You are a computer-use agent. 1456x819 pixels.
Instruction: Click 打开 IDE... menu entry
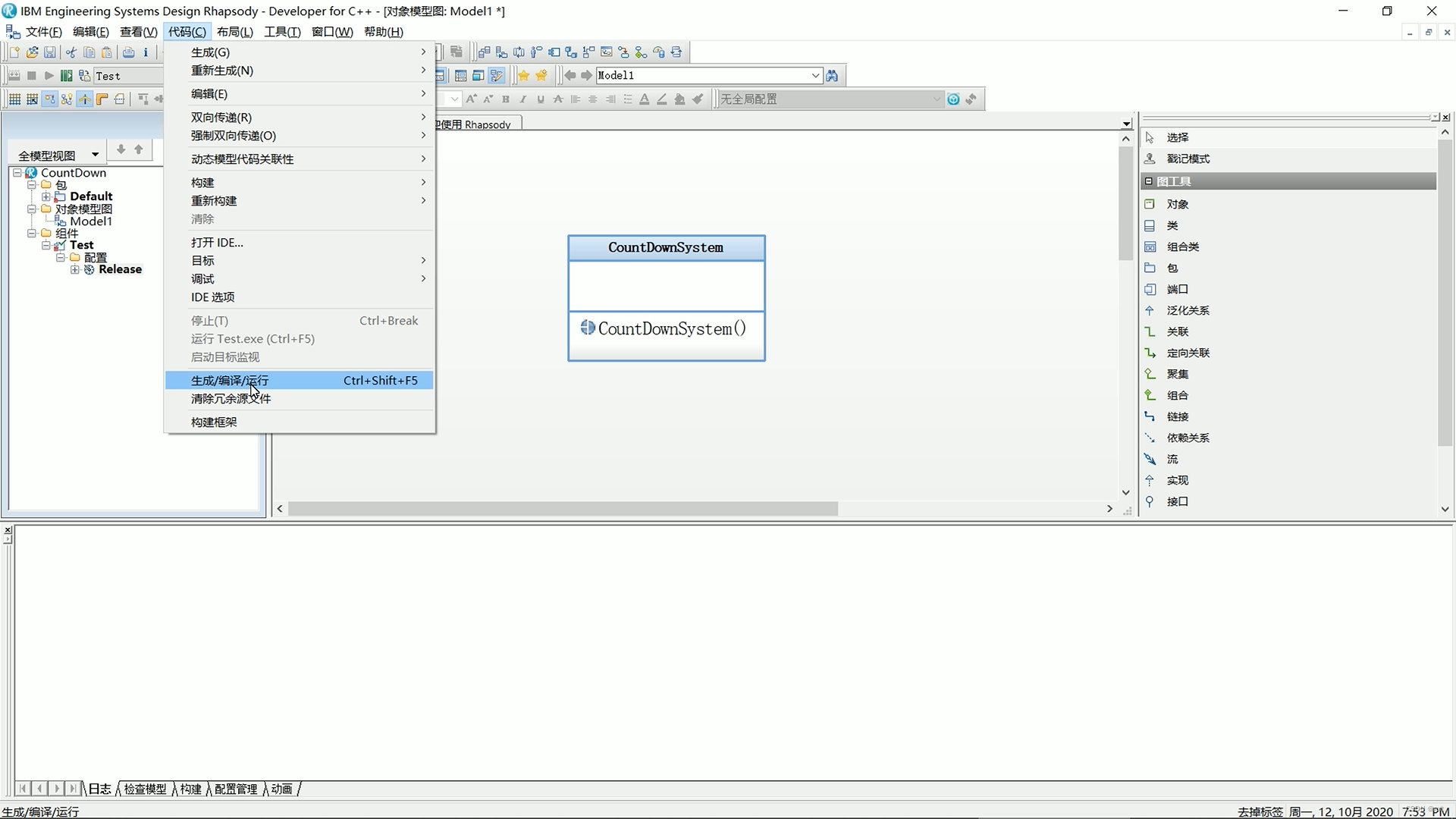click(217, 243)
